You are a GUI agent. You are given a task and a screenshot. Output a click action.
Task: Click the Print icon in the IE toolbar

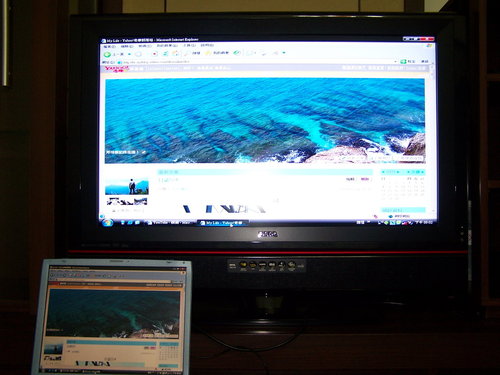(x=263, y=53)
